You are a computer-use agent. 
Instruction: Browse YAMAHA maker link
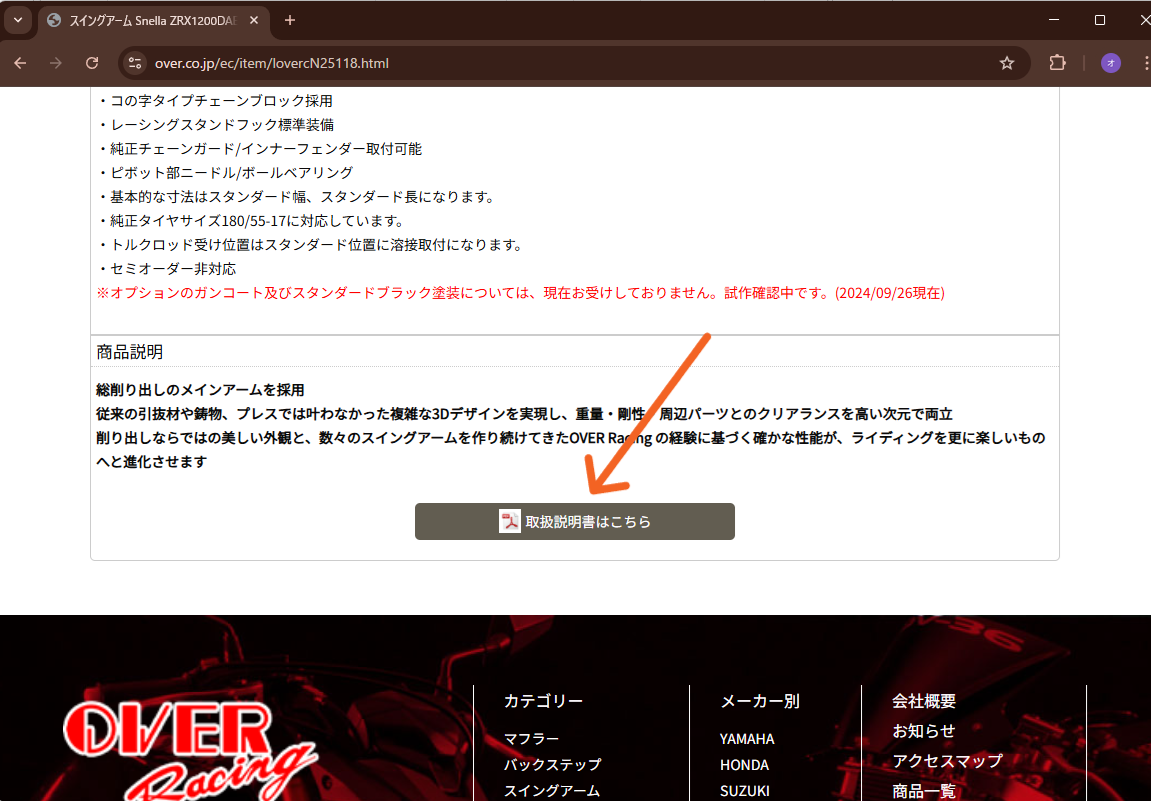pyautogui.click(x=747, y=739)
